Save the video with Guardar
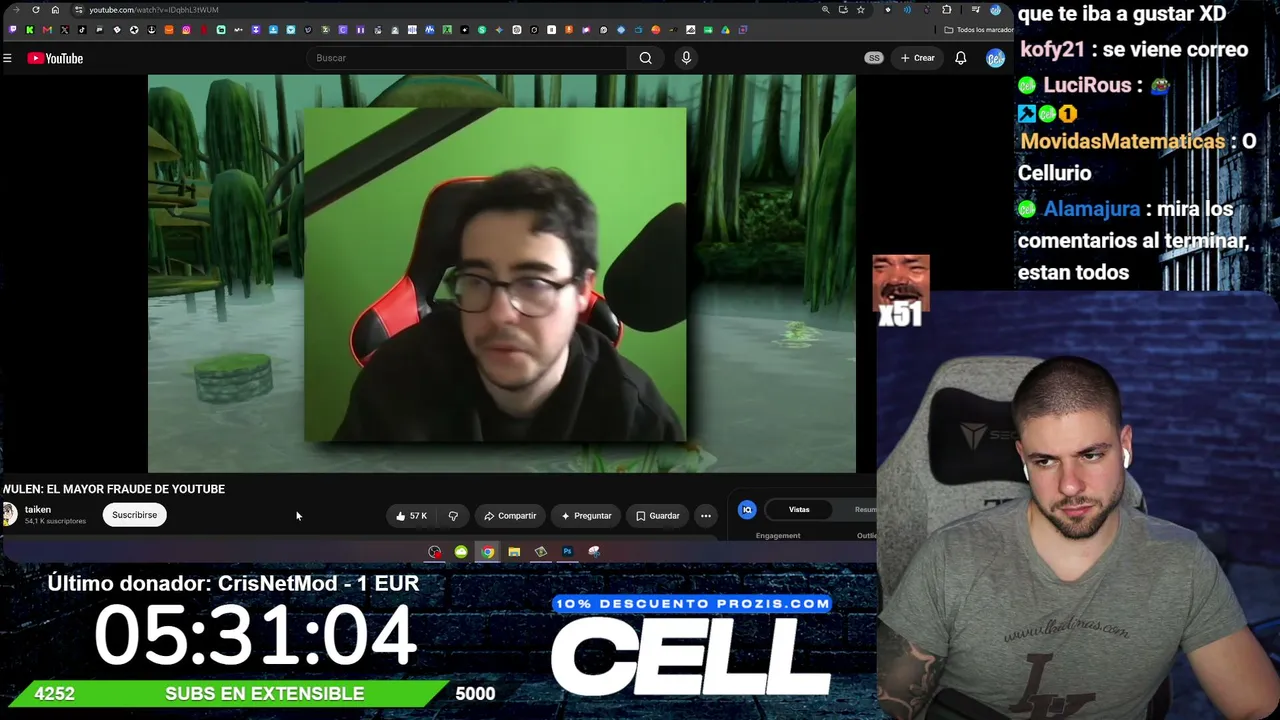1280x720 pixels. [x=658, y=516]
